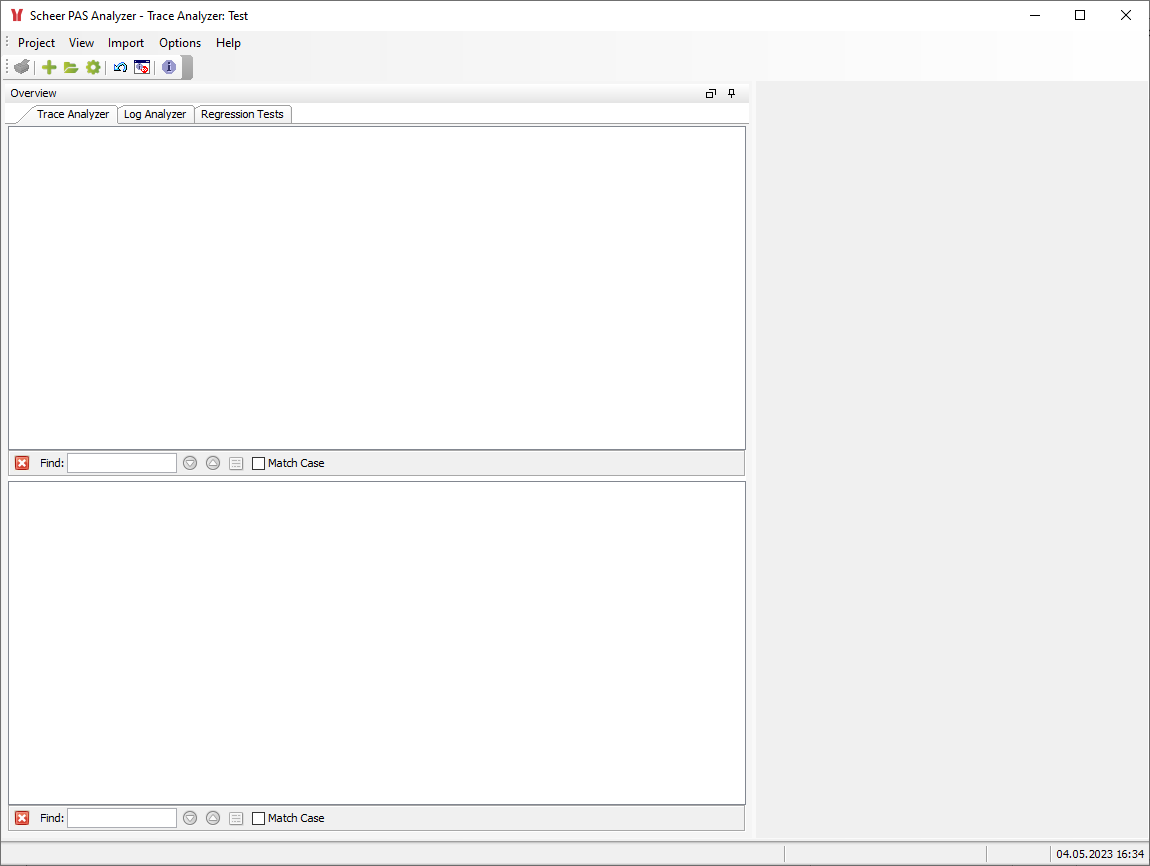Click the find-previous up arrow in lower Find bar

click(212, 817)
